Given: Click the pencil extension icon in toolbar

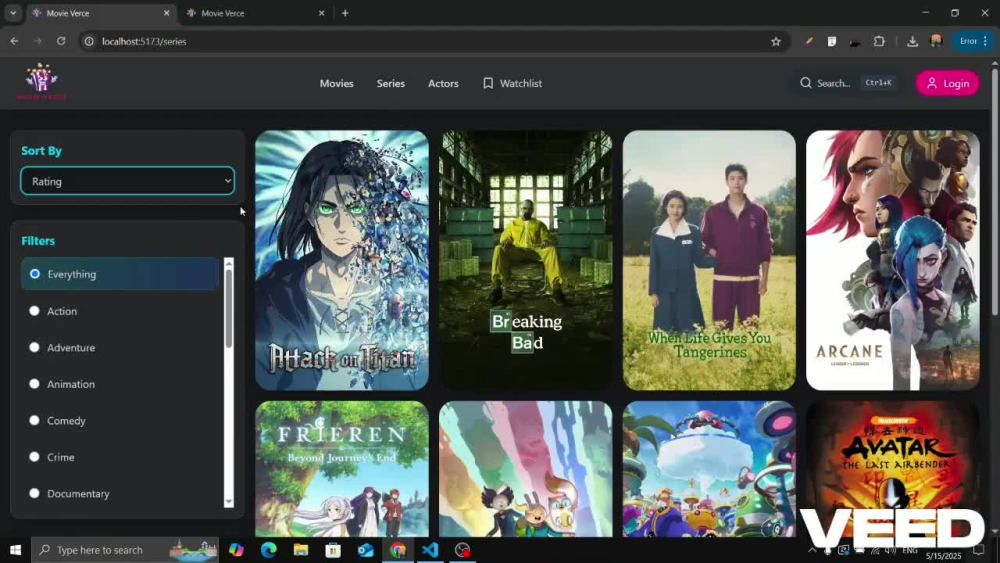Looking at the screenshot, I should (x=809, y=41).
